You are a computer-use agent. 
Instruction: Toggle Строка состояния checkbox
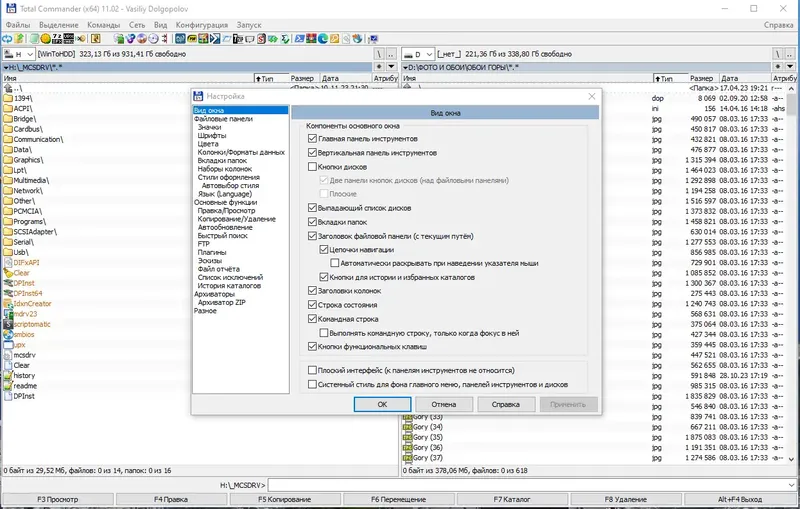coord(312,304)
